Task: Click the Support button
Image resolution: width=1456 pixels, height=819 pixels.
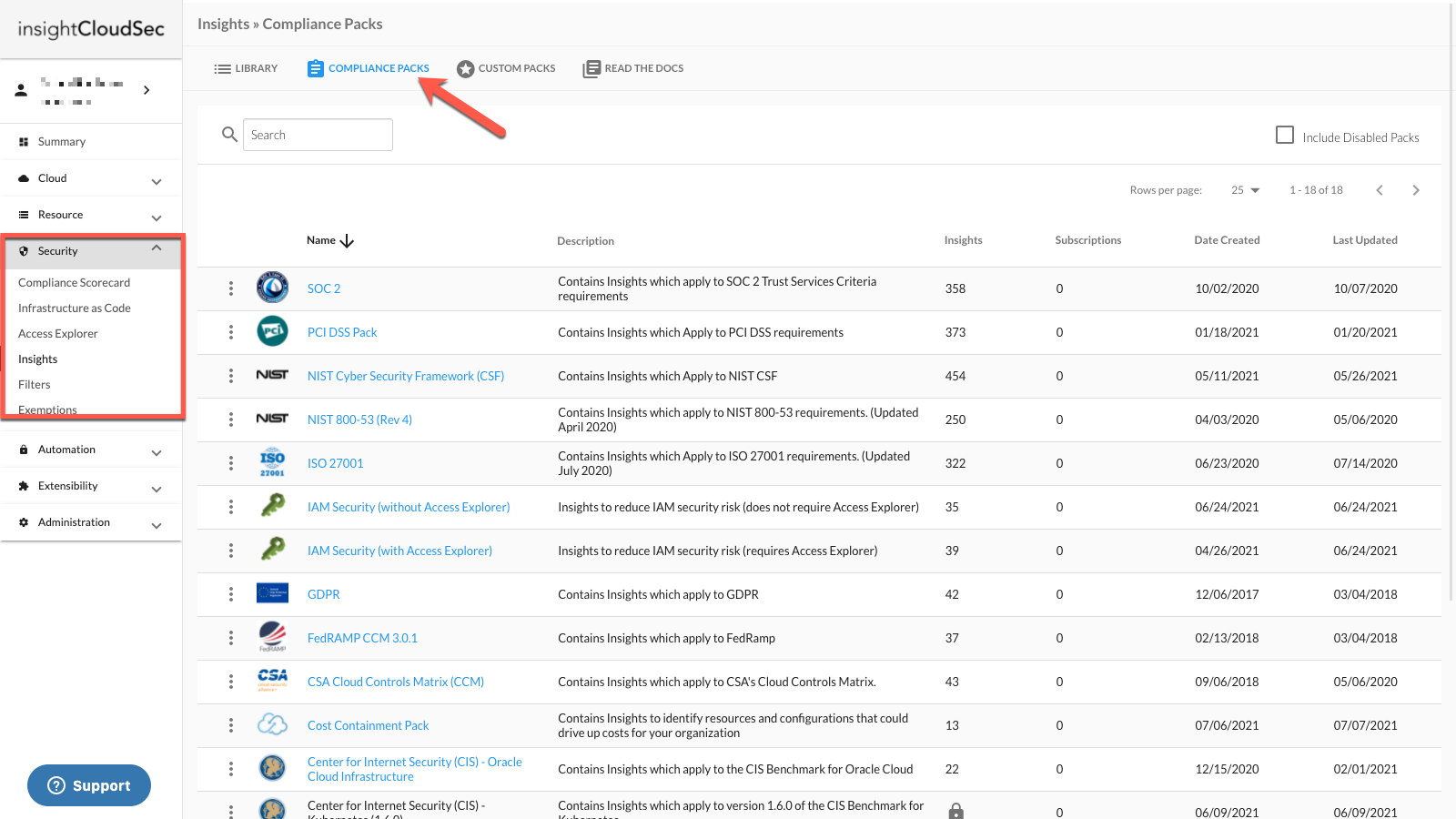Action: (89, 785)
